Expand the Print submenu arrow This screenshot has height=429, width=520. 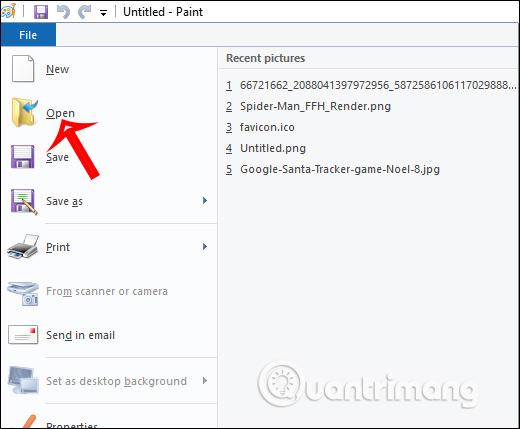point(205,246)
